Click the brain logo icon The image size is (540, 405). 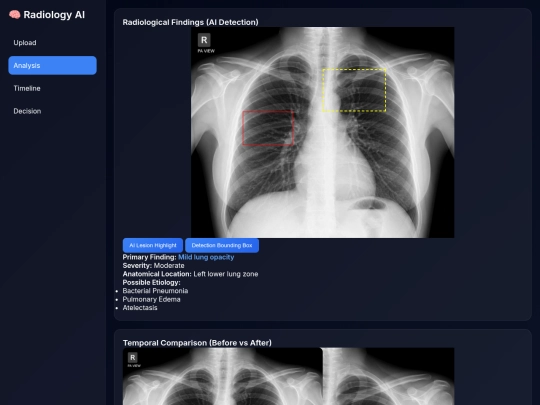[x=14, y=15]
